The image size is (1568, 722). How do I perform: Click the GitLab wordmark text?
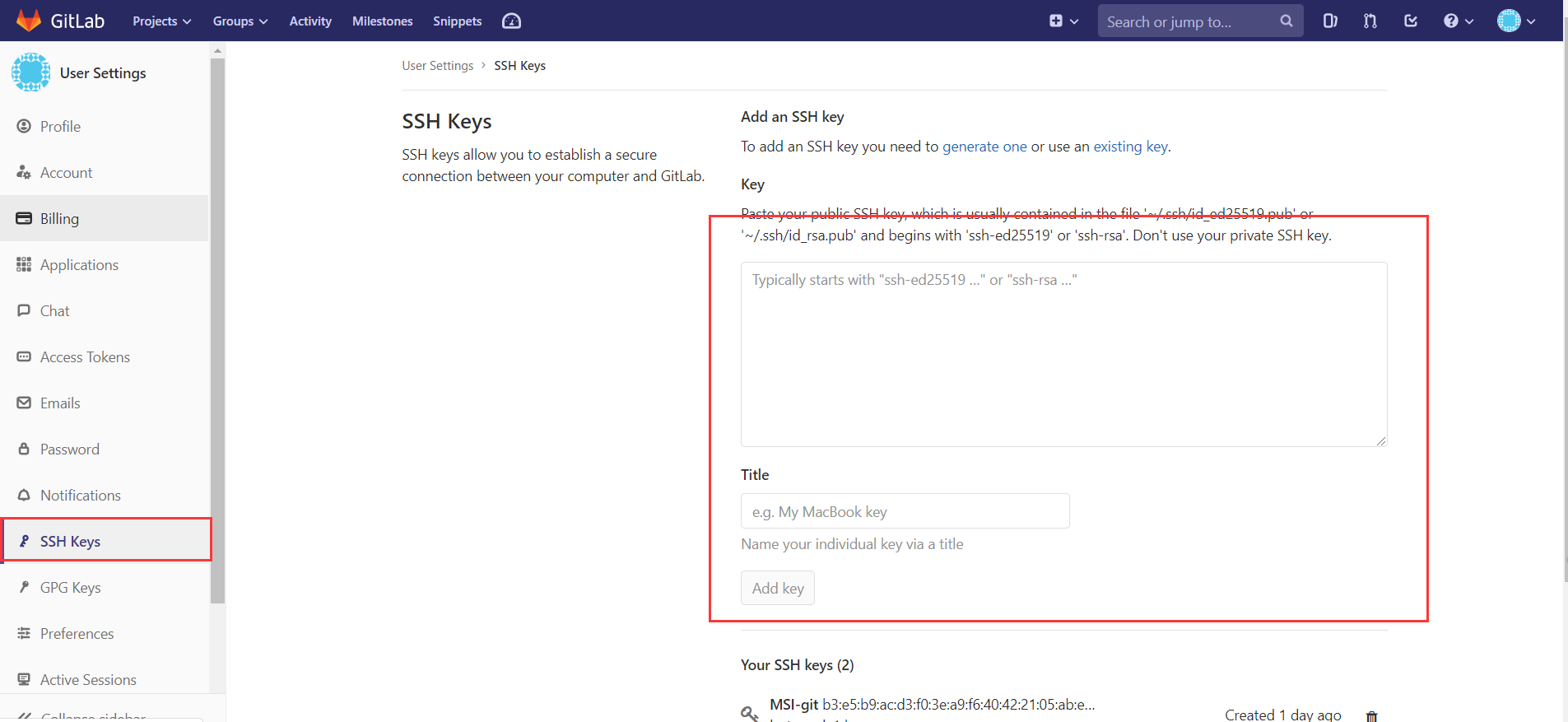(x=77, y=21)
